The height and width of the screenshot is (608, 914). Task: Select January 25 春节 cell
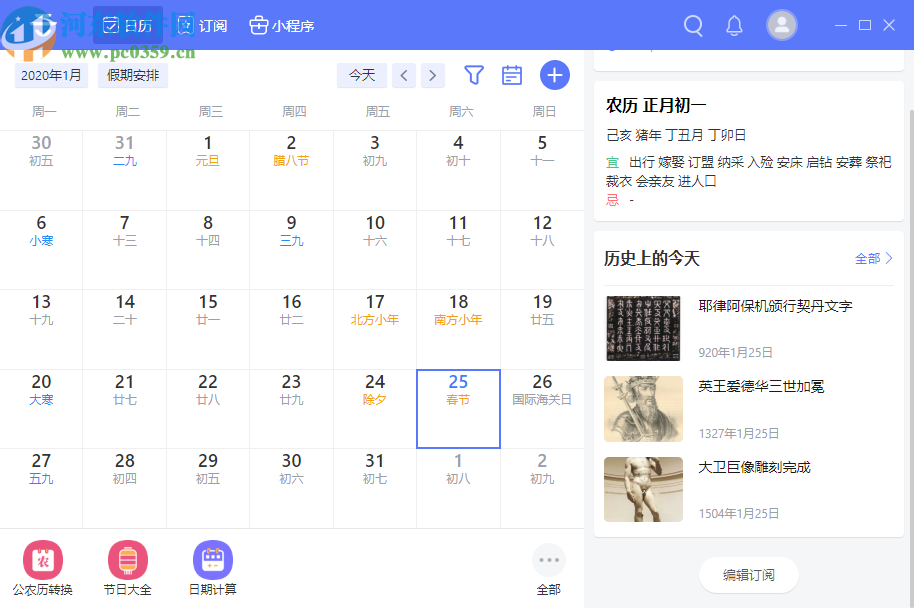[x=458, y=409]
